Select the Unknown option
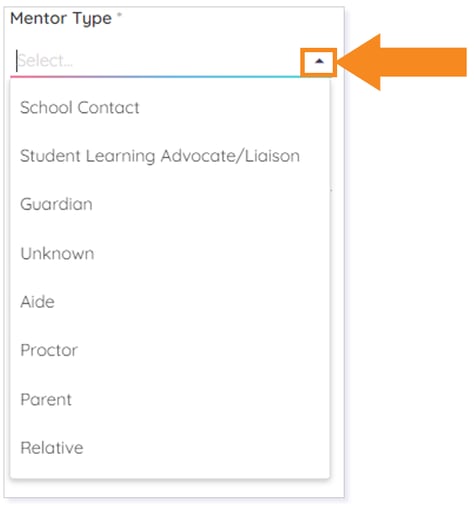Image resolution: width=474 pixels, height=506 pixels. click(x=170, y=253)
